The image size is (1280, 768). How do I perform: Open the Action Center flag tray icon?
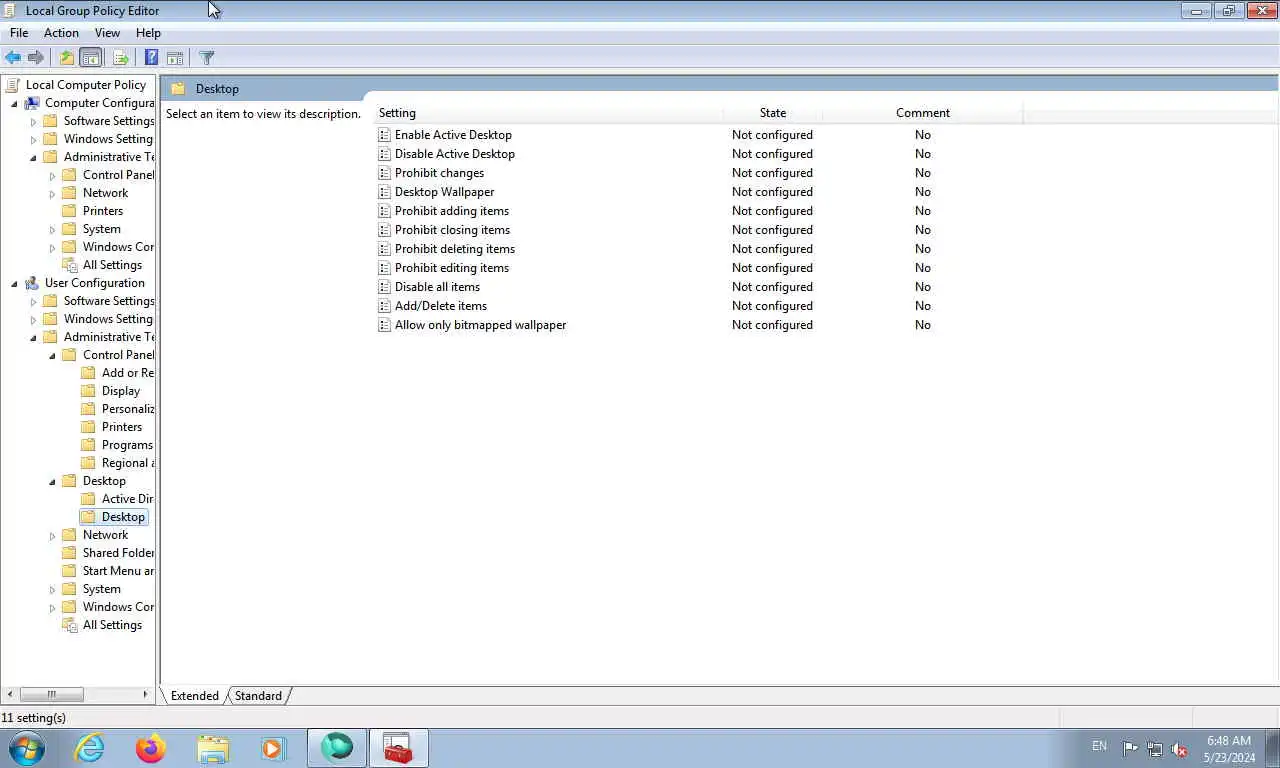[1130, 748]
